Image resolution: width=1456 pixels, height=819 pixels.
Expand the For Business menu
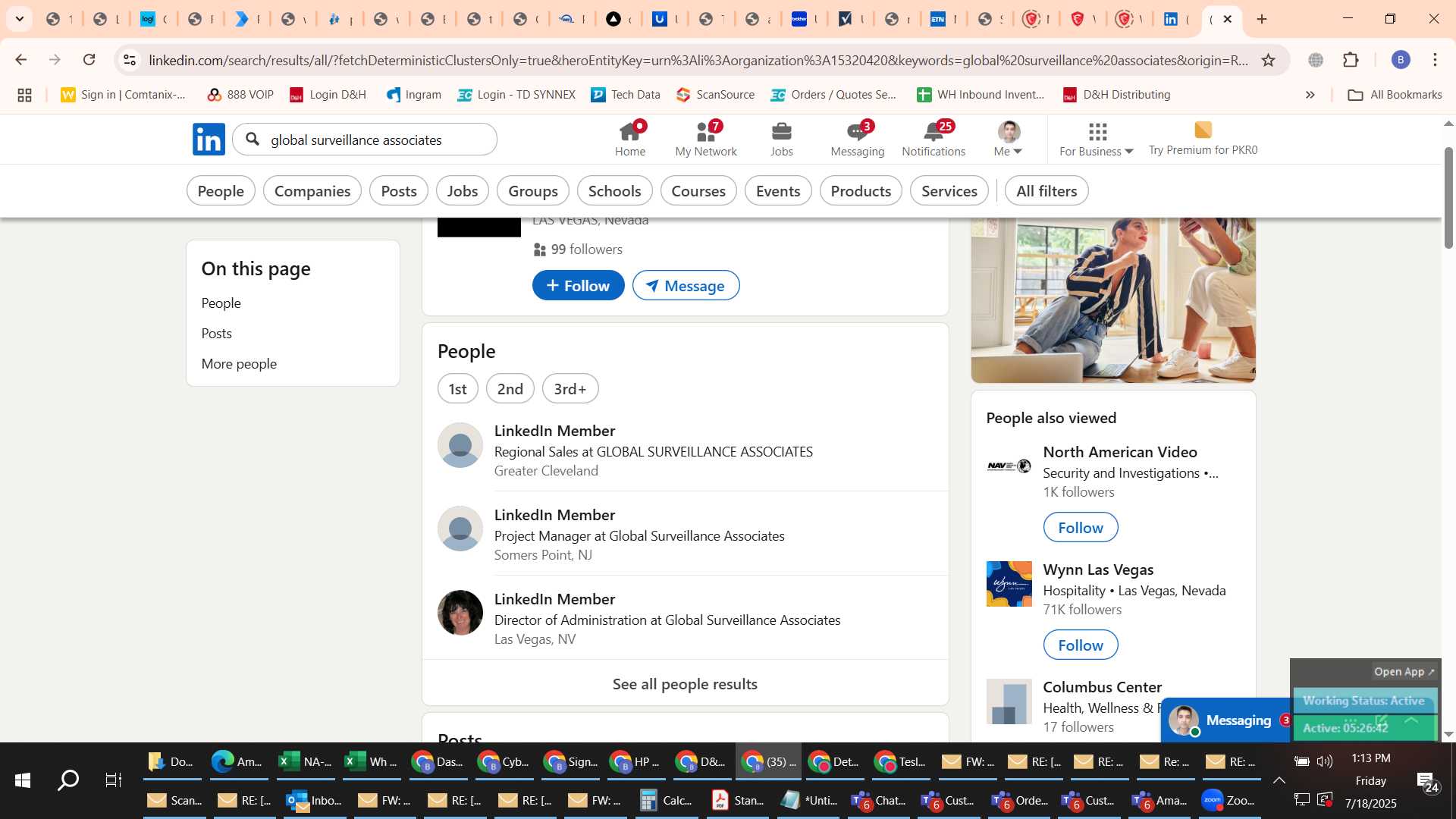[1097, 140]
